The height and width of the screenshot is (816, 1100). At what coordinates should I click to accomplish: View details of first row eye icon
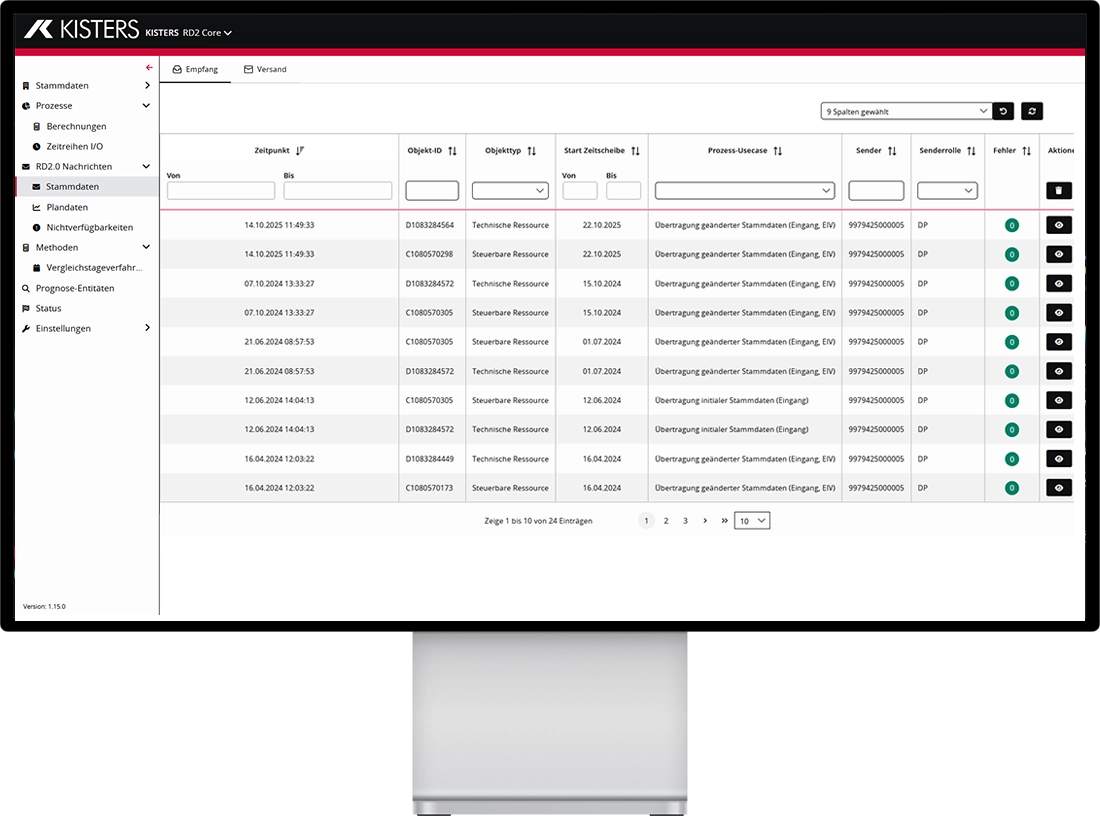coord(1059,225)
